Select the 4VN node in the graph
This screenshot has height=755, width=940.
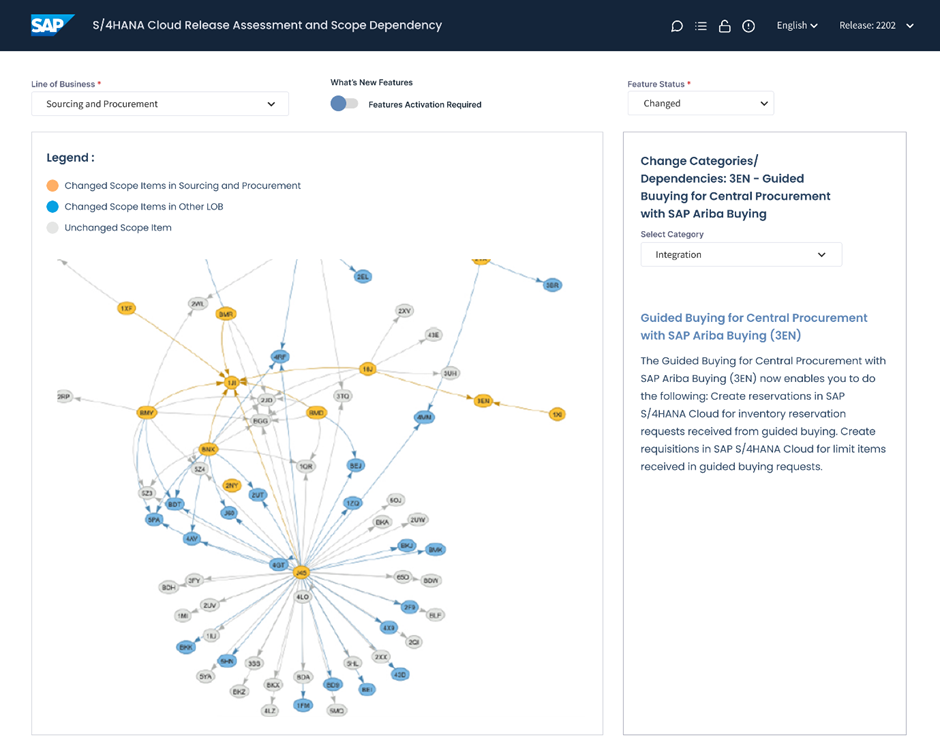[424, 416]
